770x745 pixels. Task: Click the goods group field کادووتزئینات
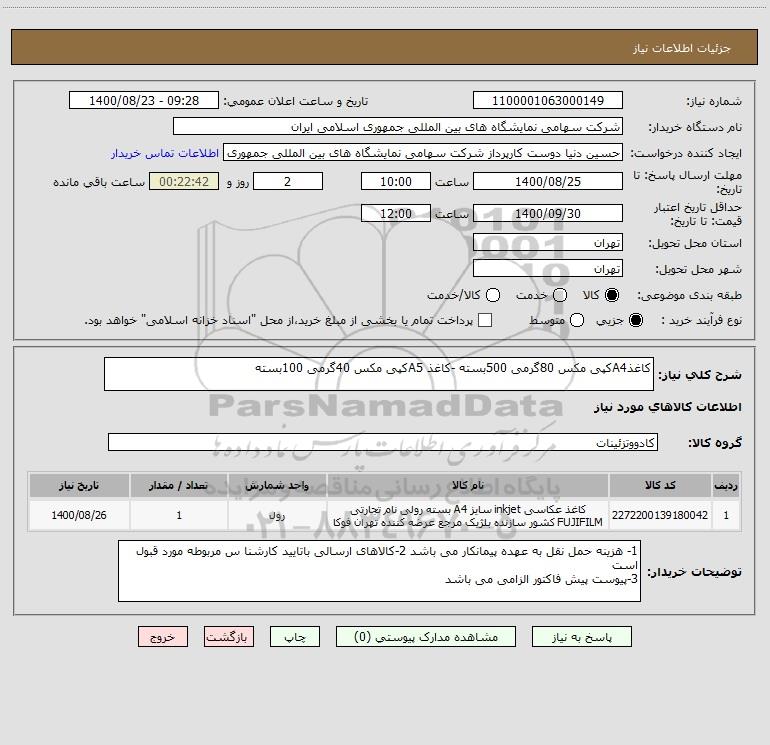pos(383,442)
